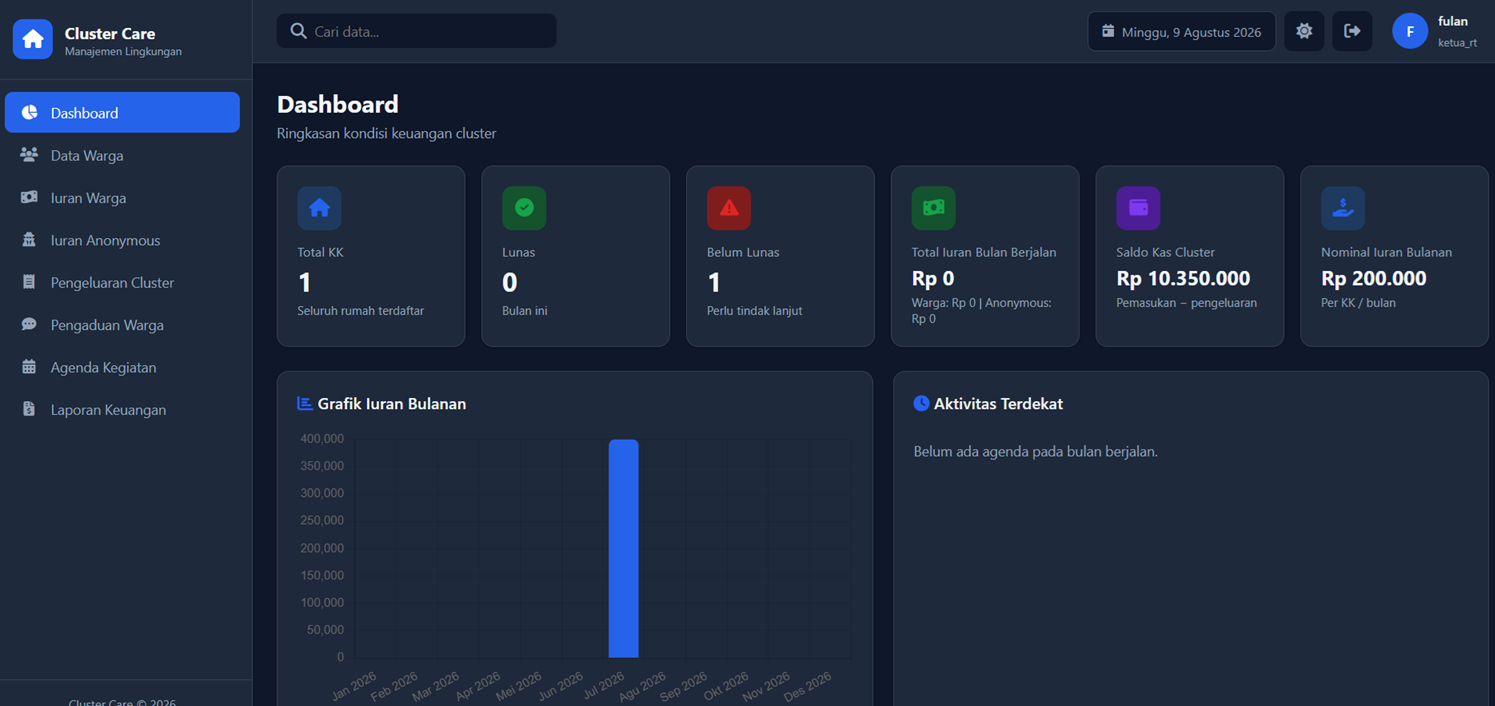Screen dimensions: 1495x706
Task: Click the Laporan Keuangan document icon
Action: [x=29, y=409]
